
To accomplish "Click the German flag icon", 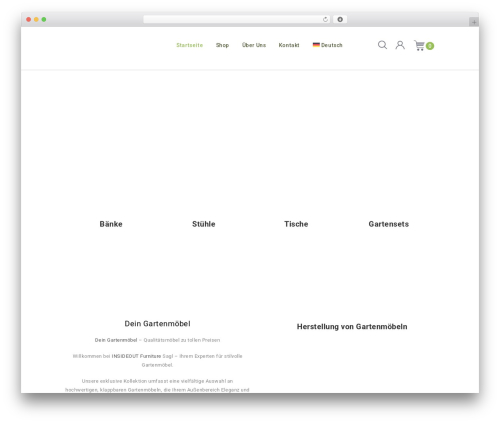I will click(x=316, y=45).
